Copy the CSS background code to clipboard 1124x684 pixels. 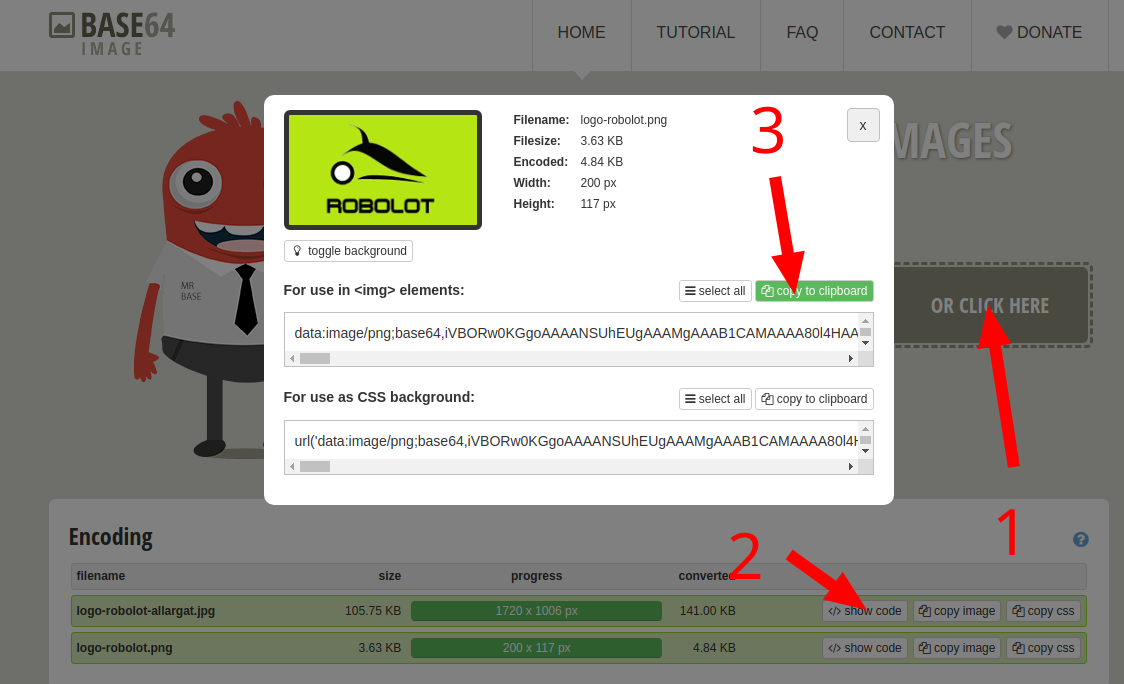click(x=814, y=398)
